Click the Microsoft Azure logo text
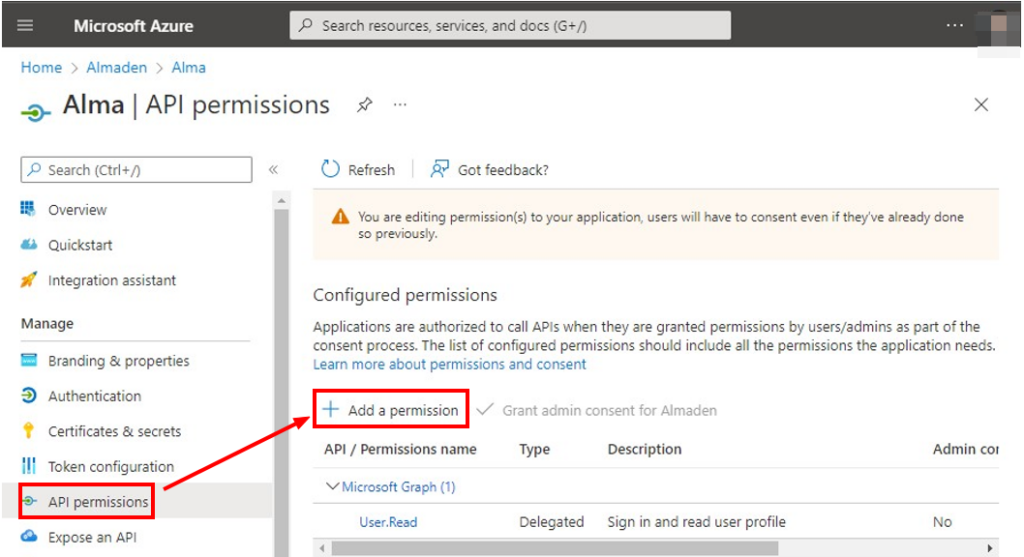This screenshot has height=557, width=1024. click(x=133, y=26)
